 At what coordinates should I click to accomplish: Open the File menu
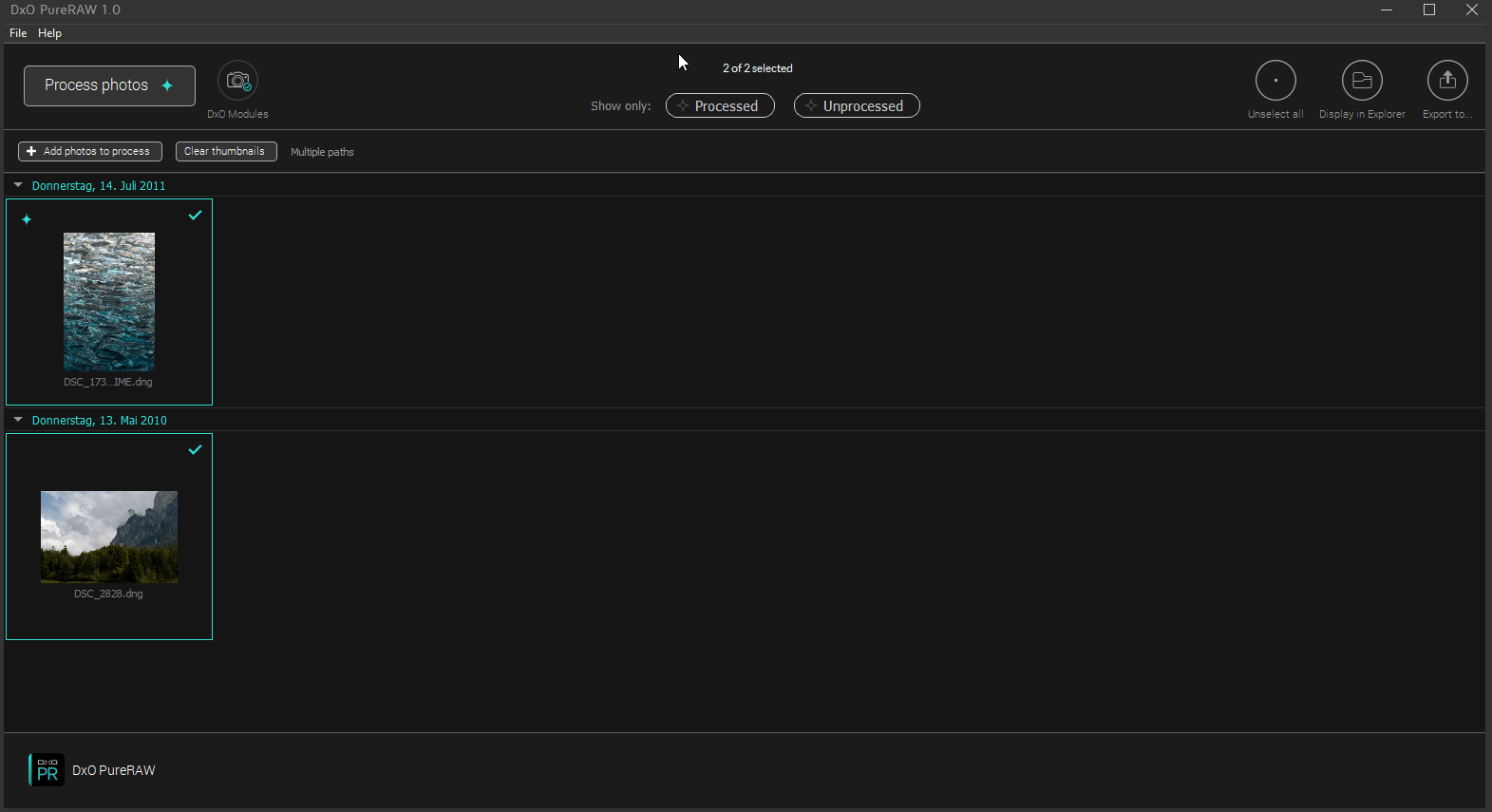tap(18, 33)
